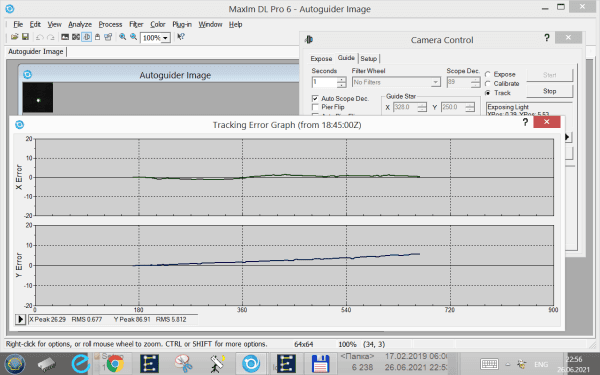Click the toolbar icon left of zoom in
The image size is (600, 375).
coord(108,37)
